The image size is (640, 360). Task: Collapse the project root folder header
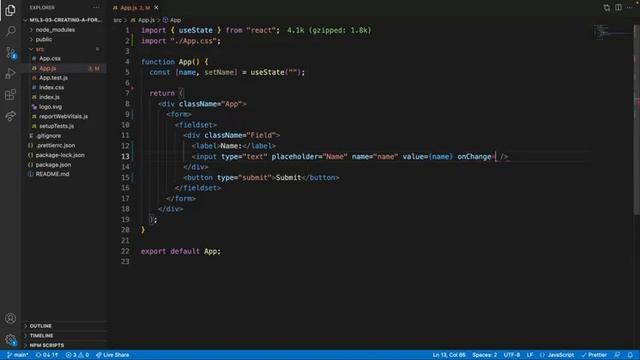pos(64,20)
